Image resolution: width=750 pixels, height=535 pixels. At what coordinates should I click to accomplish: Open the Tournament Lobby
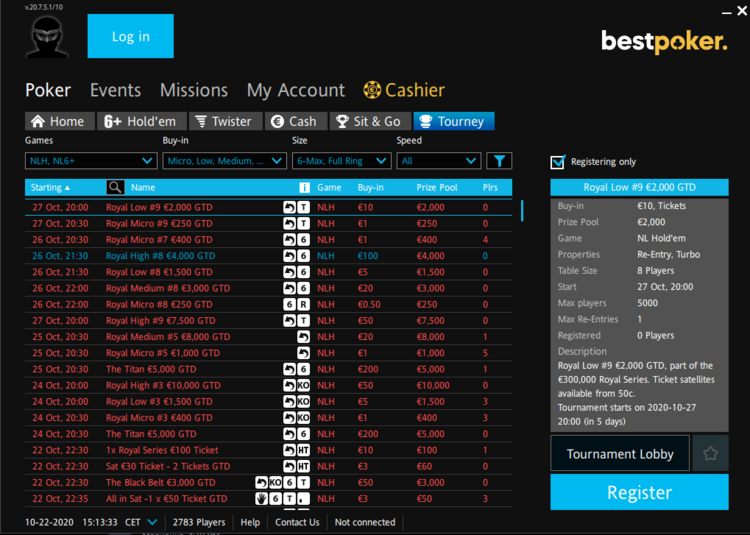620,453
